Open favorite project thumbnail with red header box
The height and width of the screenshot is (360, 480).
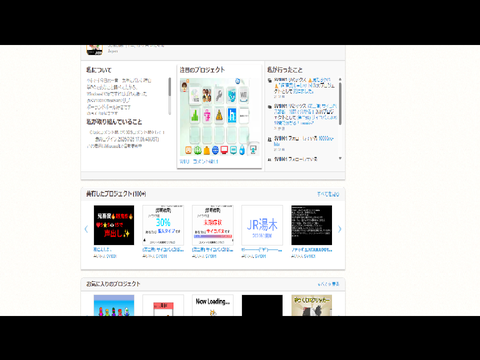163,305
